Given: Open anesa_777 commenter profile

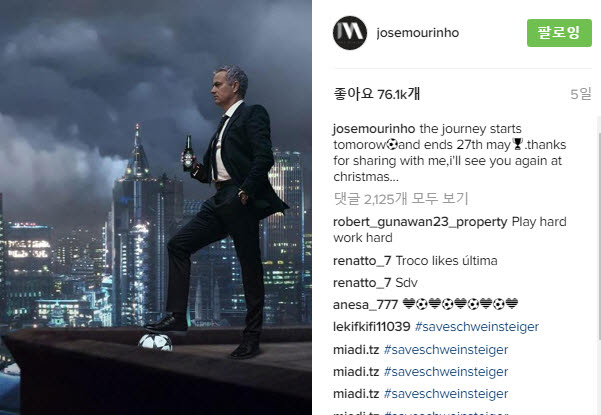Looking at the screenshot, I should tap(366, 305).
